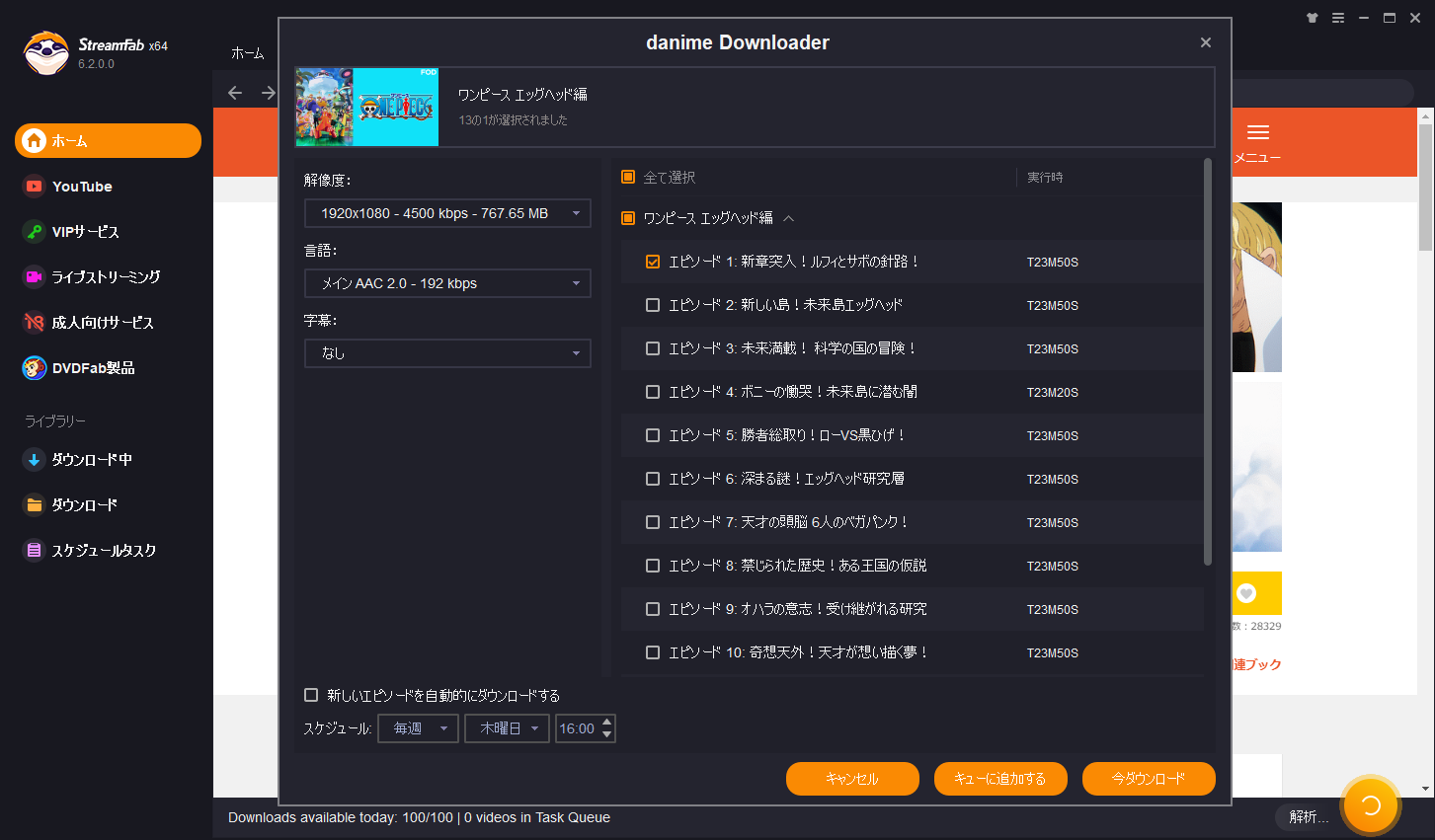Check episode 3 checkbox

(653, 348)
